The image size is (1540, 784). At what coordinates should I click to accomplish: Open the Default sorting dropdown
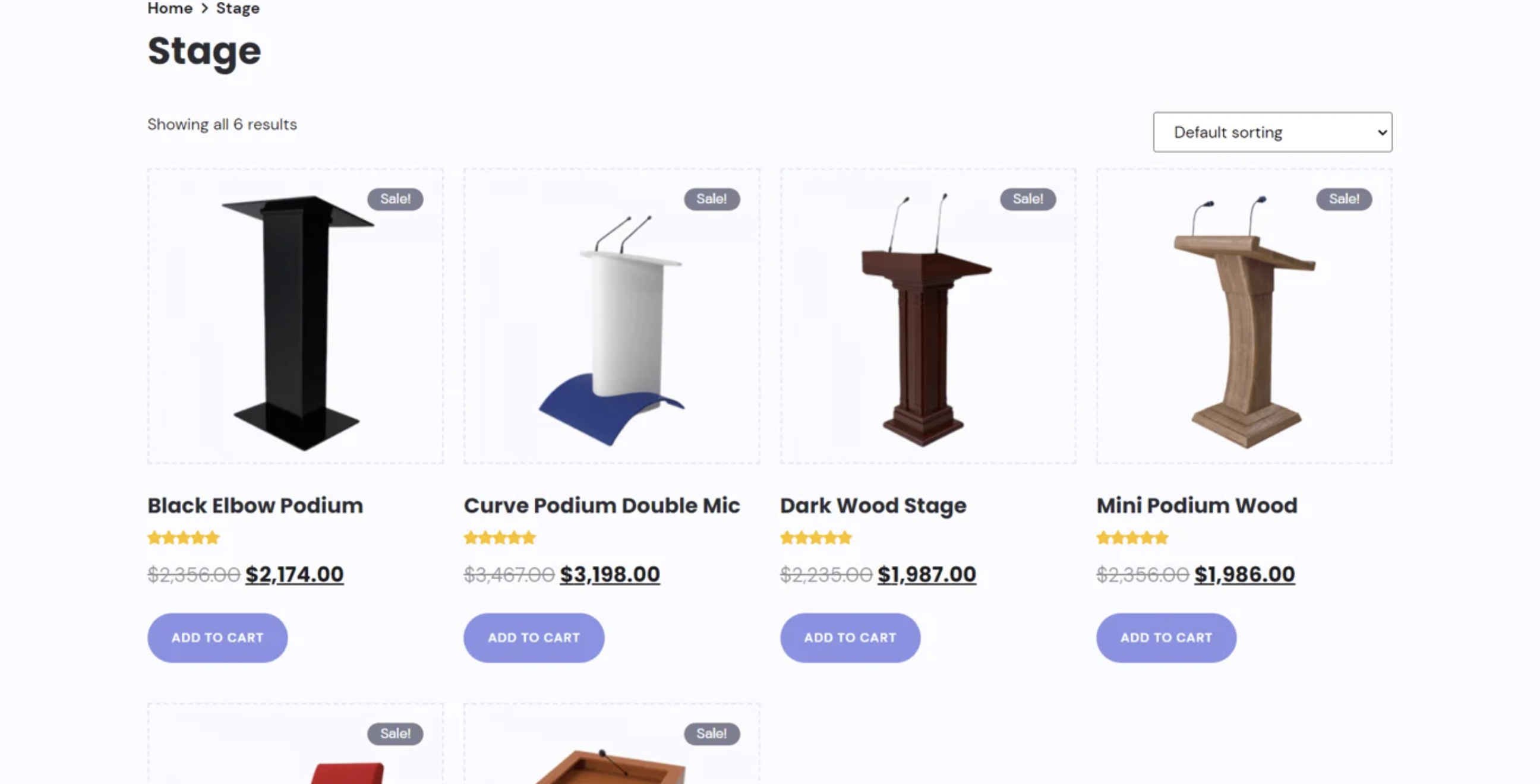pyautogui.click(x=1272, y=132)
